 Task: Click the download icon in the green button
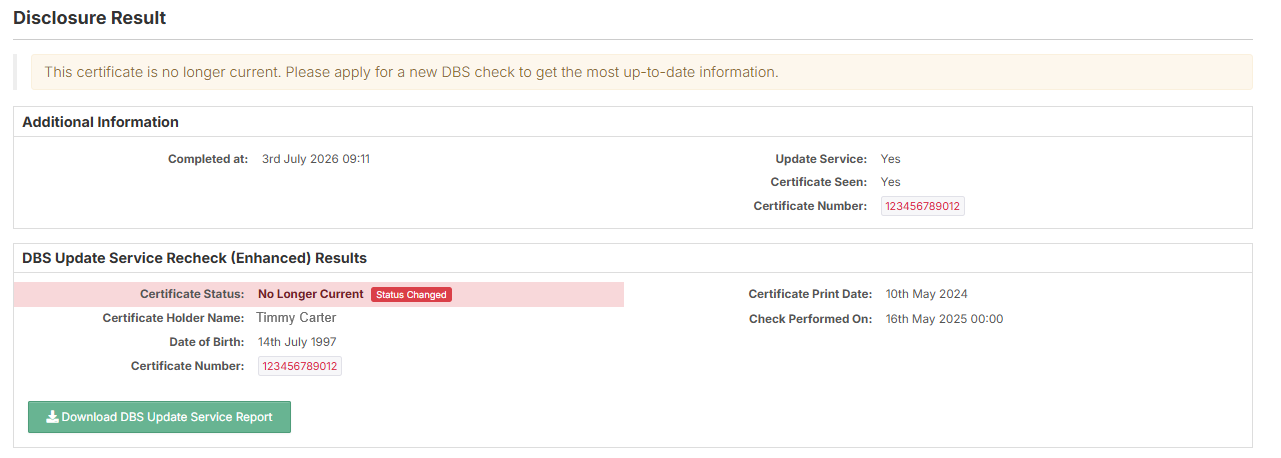52,417
